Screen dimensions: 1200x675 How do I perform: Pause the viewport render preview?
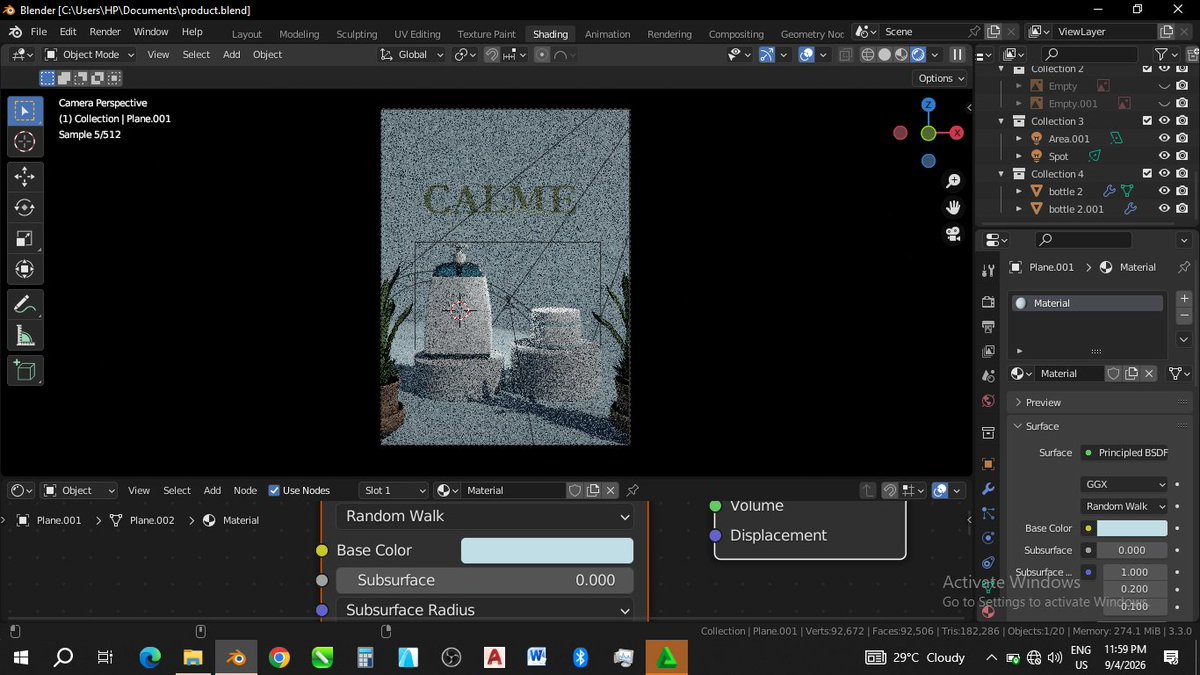coord(957,55)
